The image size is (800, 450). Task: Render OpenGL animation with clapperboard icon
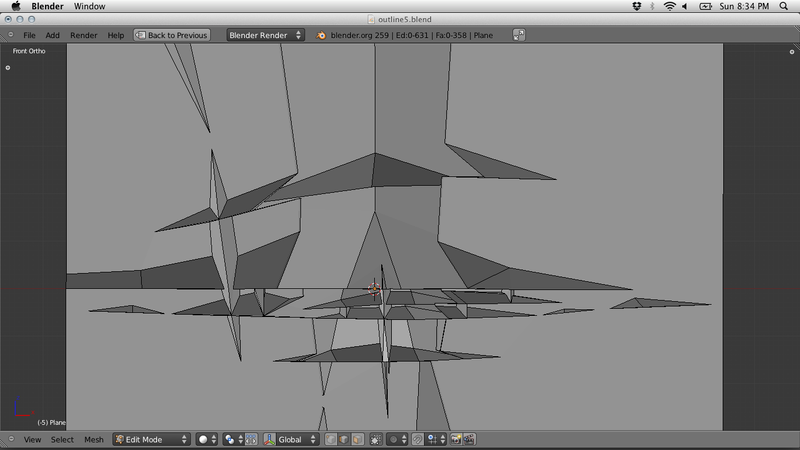469,439
